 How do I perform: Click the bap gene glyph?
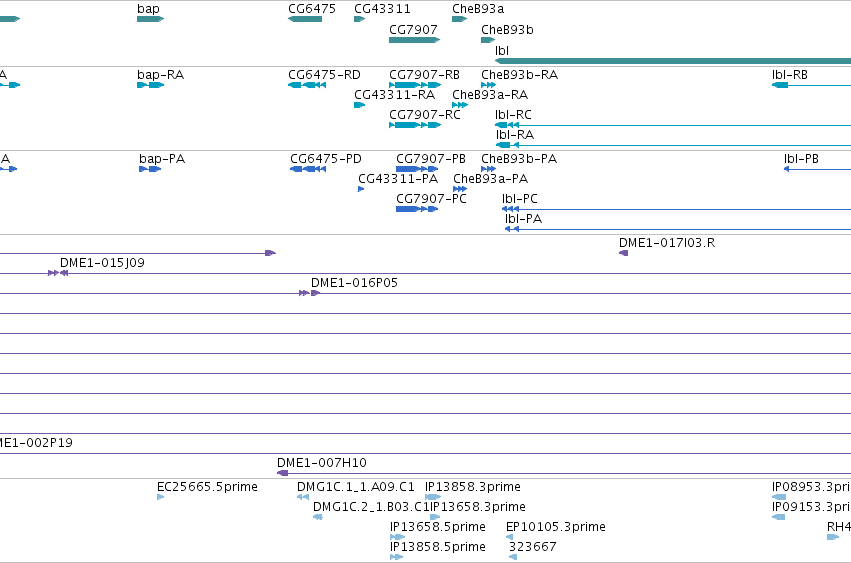click(x=150, y=19)
